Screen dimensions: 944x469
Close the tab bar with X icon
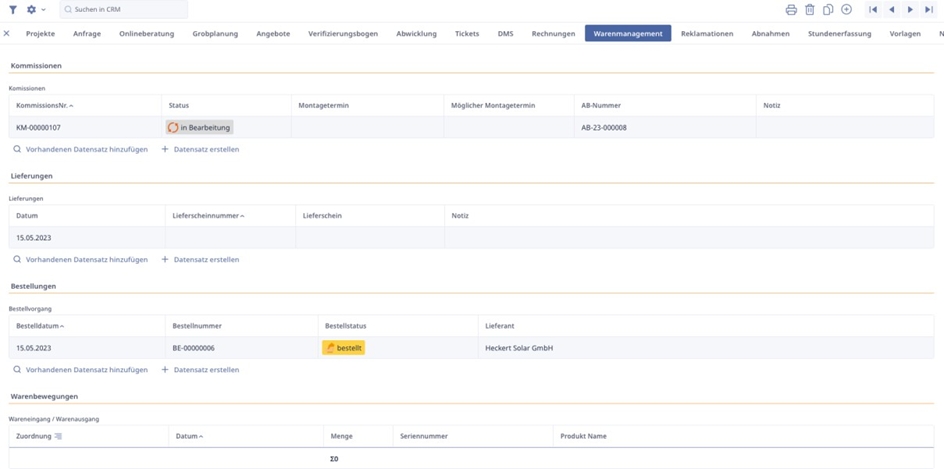pyautogui.click(x=7, y=34)
